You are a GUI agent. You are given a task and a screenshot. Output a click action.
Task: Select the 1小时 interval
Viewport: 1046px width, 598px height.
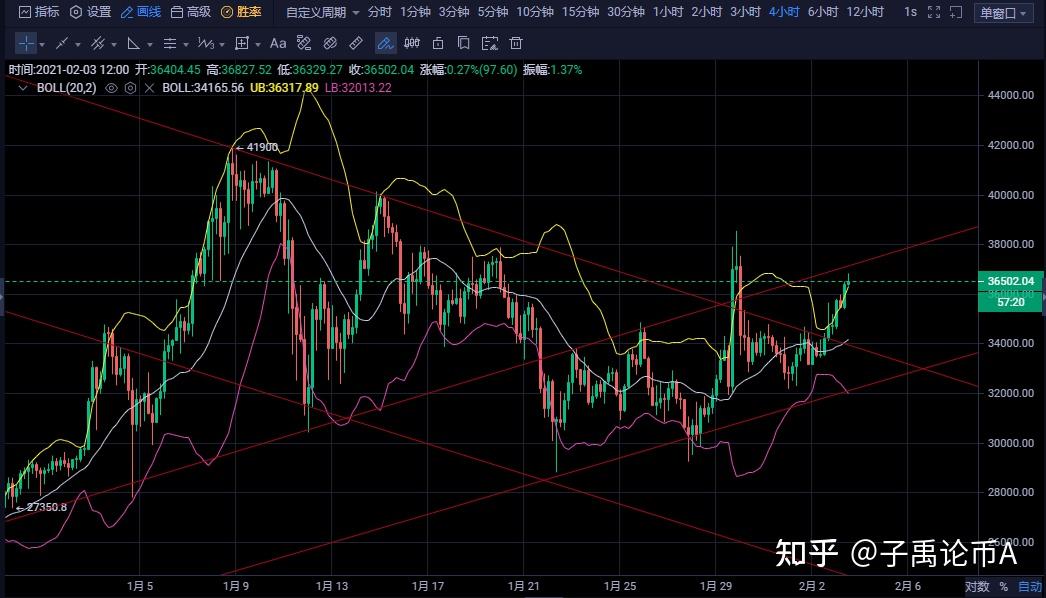click(x=668, y=12)
